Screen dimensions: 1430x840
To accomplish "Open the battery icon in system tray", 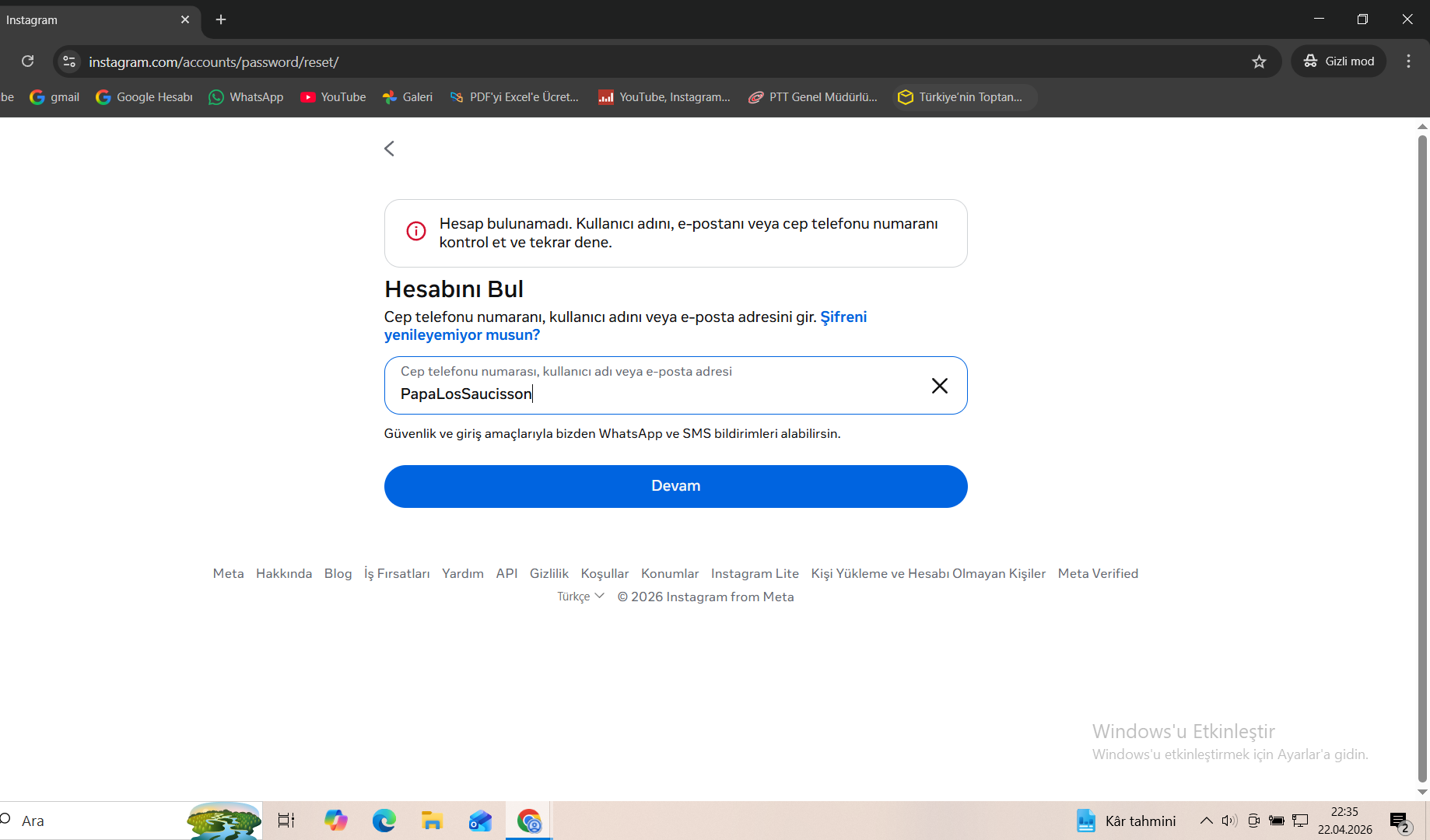I will pyautogui.click(x=1277, y=821).
